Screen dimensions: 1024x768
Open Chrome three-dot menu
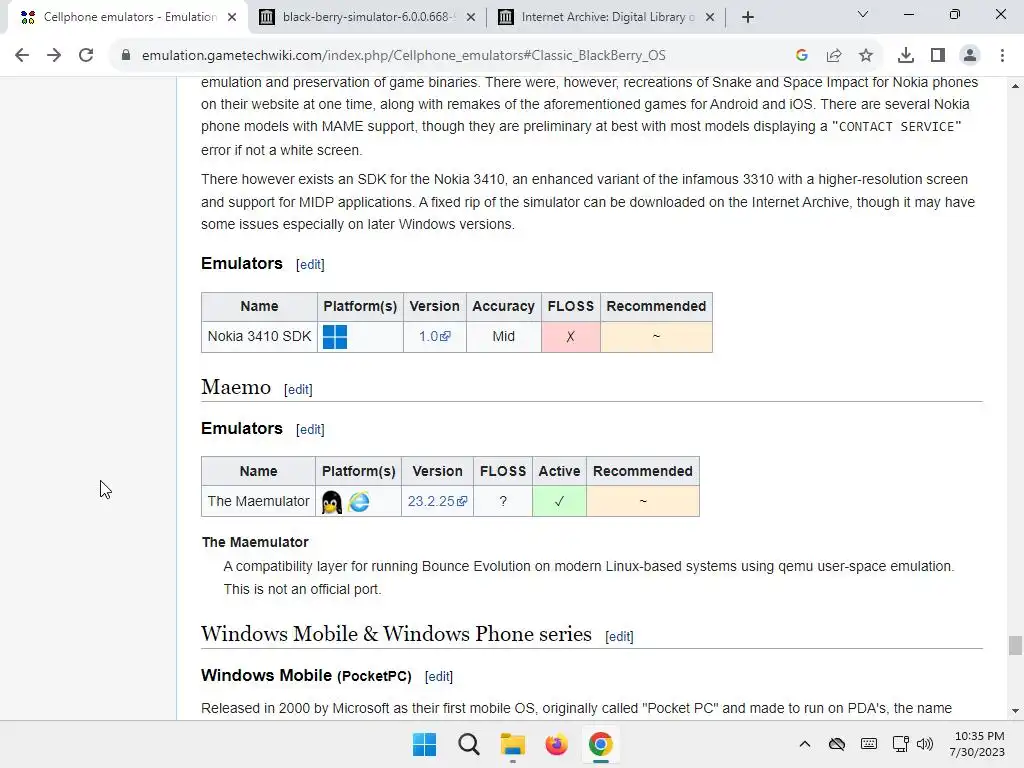[x=1002, y=56]
